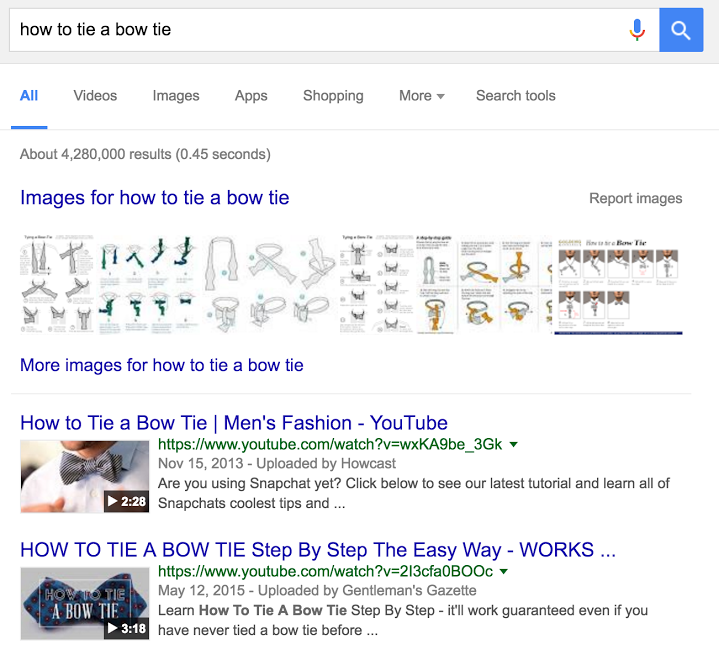Open the photo grid 'How to tie a Bow Tie' image
719x655 pixels.
pos(619,285)
